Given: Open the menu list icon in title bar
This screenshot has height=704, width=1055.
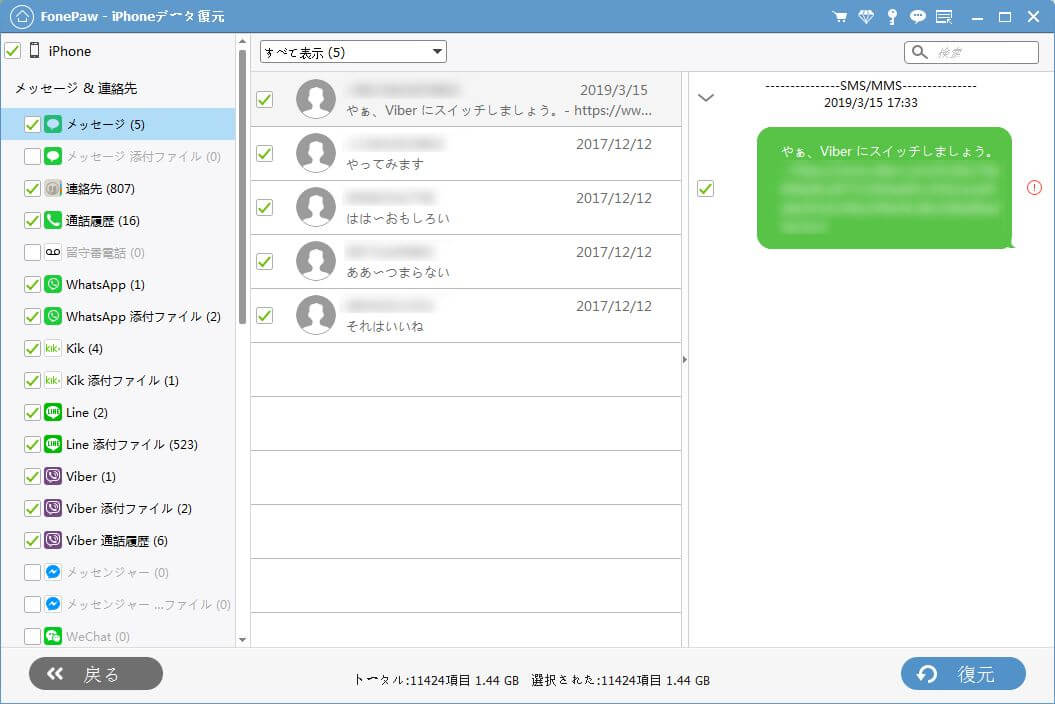Looking at the screenshot, I should point(944,17).
